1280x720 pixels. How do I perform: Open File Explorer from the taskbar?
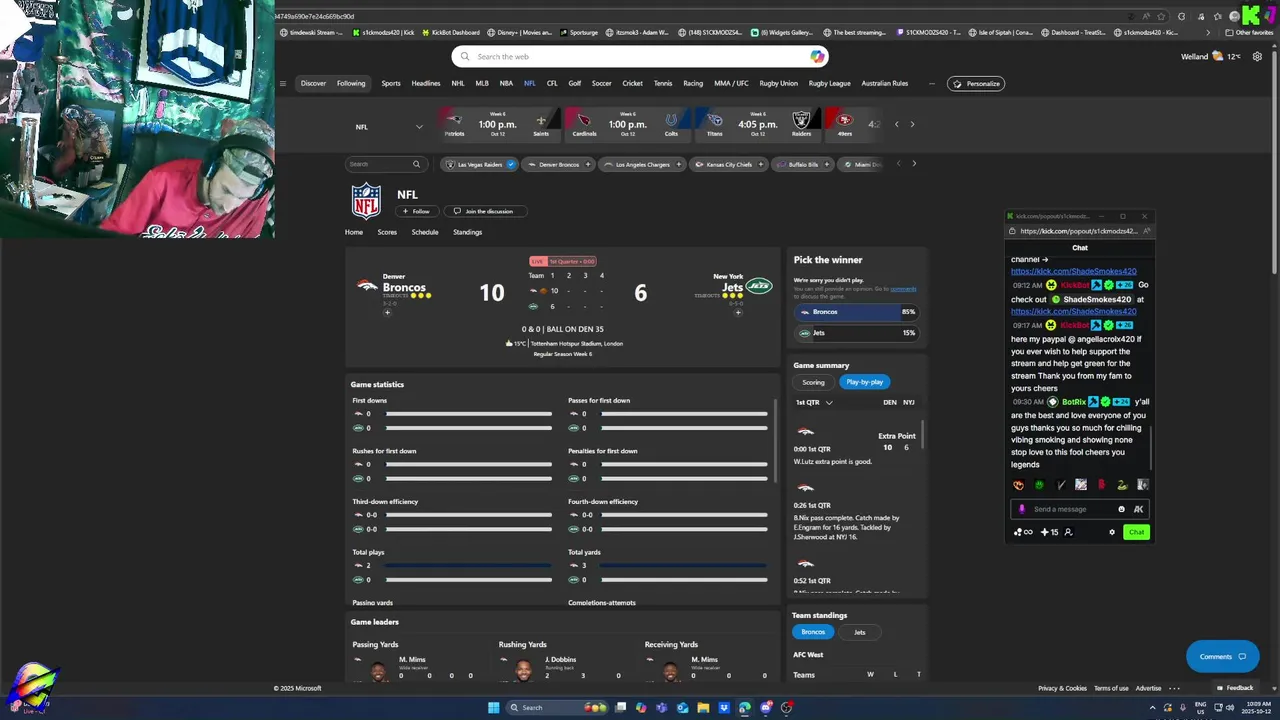tap(703, 708)
